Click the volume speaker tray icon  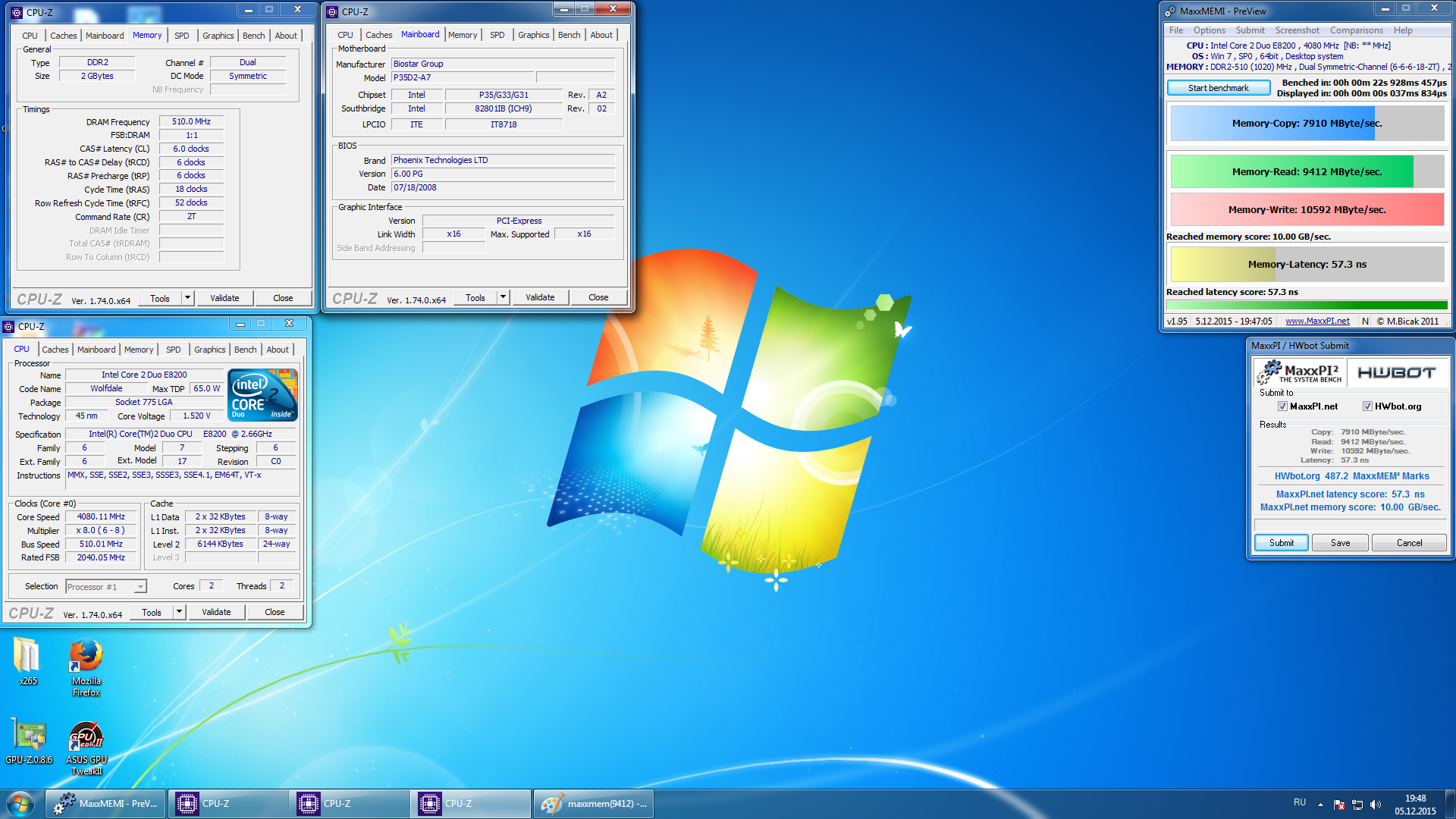point(1376,805)
